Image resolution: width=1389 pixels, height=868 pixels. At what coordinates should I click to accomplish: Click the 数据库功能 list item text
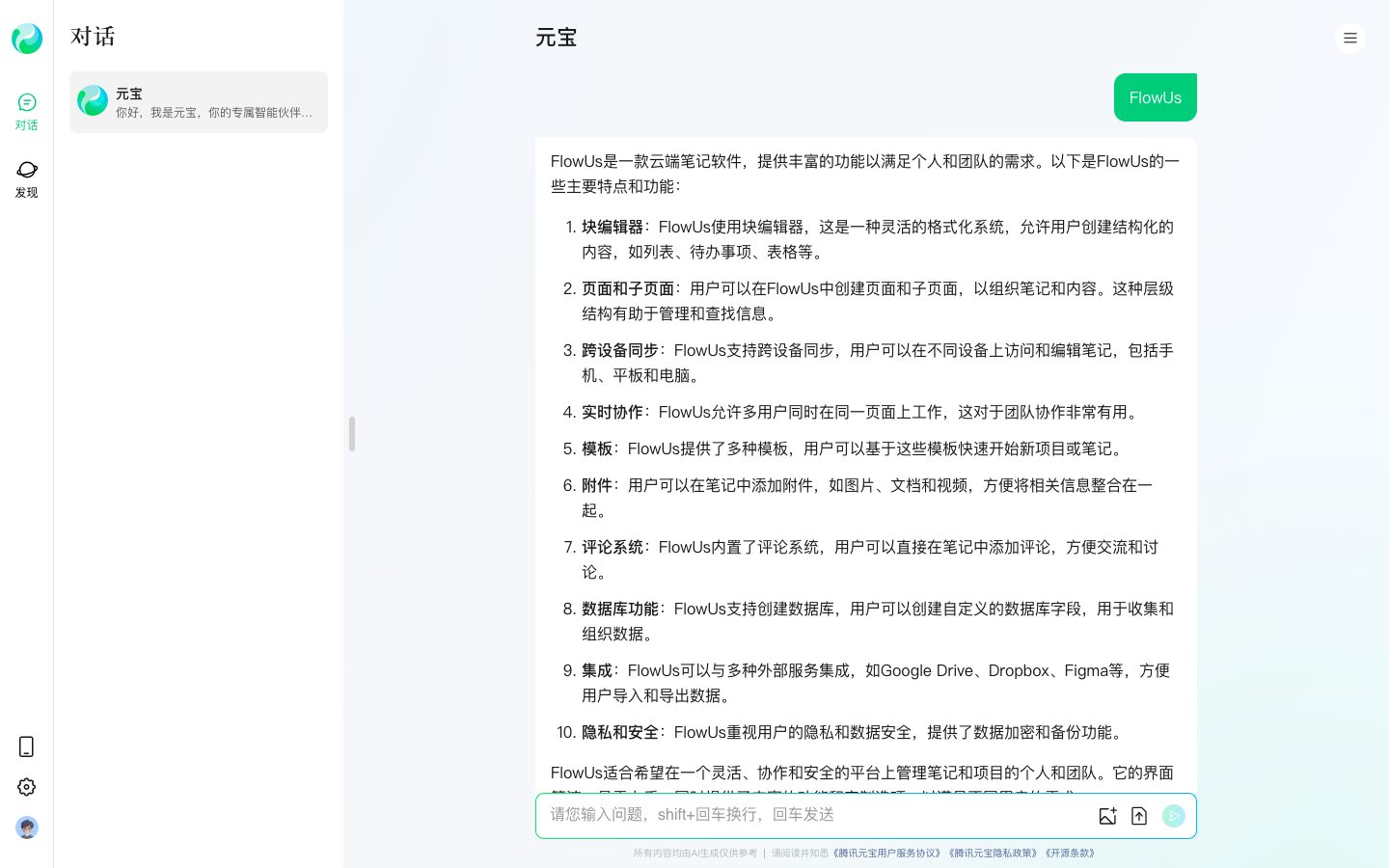tap(620, 609)
